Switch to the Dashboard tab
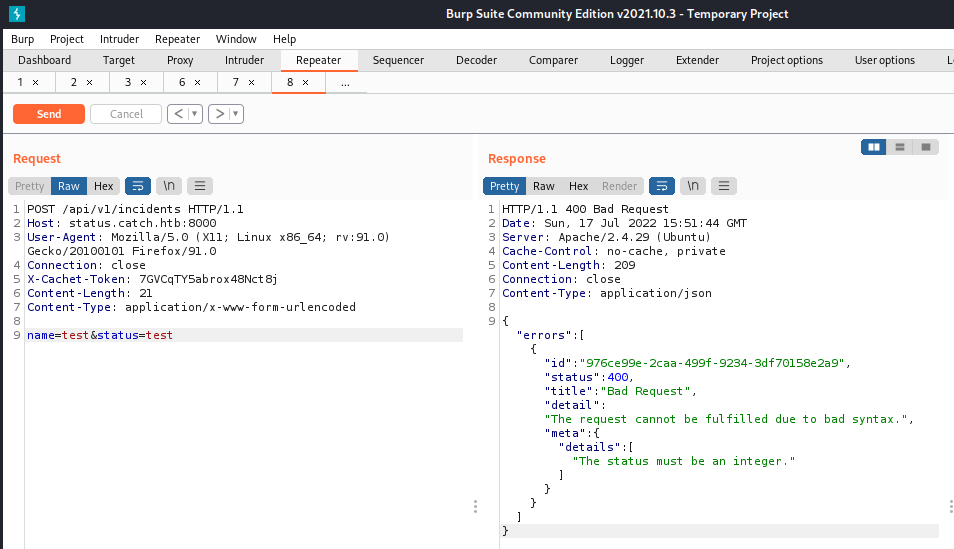The width and height of the screenshot is (954, 549). pyautogui.click(x=44, y=60)
